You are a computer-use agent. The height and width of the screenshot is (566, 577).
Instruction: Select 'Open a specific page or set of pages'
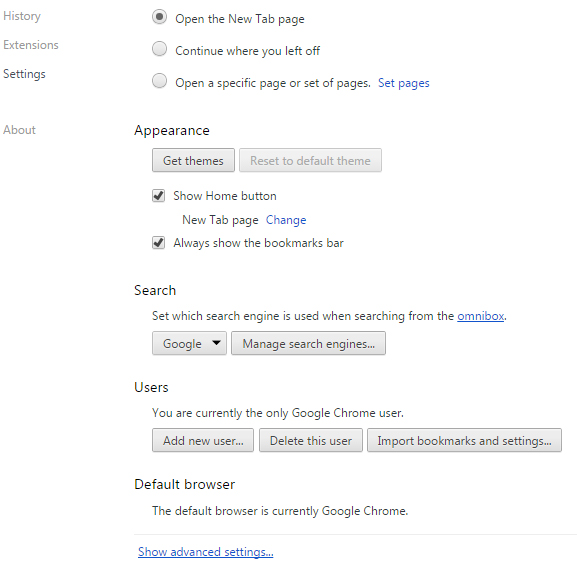point(159,81)
